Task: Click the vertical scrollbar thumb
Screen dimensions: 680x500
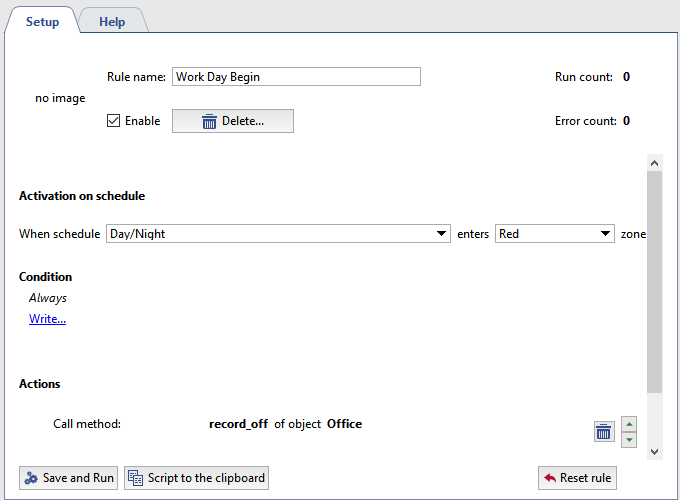Action: [654, 280]
